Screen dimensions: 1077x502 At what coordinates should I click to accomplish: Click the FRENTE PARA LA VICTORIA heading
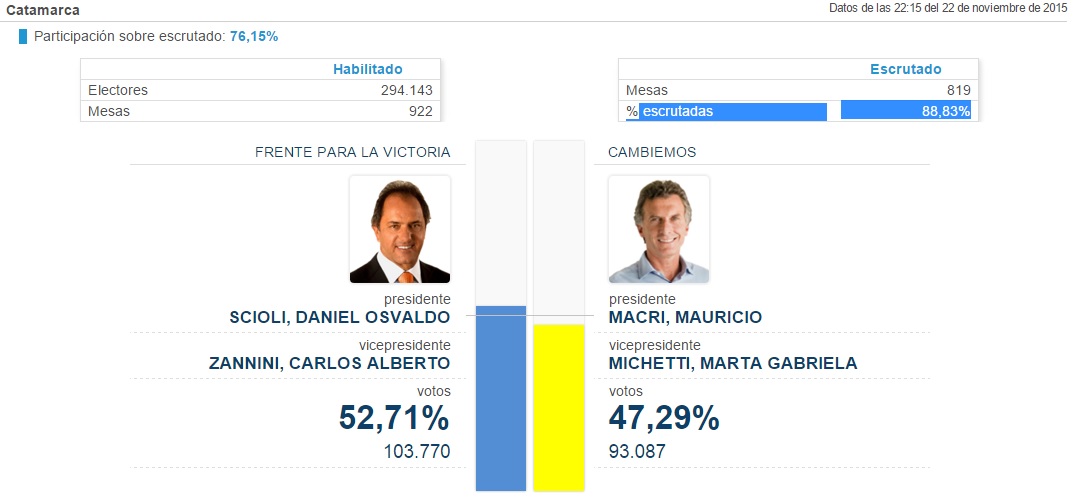point(352,152)
